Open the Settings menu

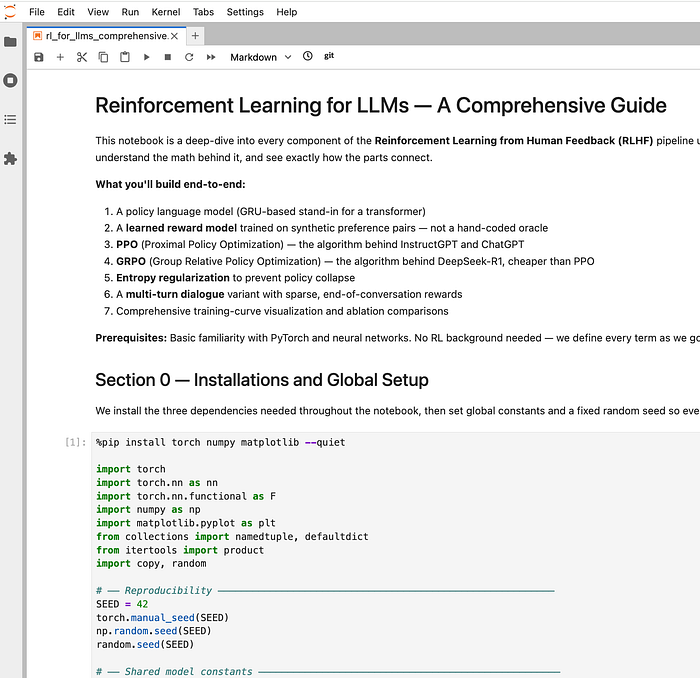[245, 12]
